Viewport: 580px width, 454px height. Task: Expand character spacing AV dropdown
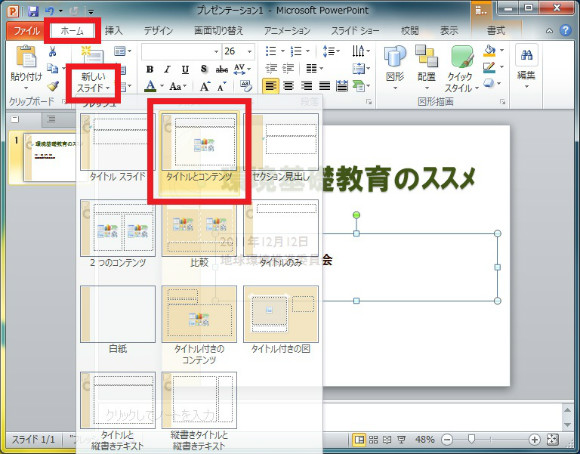tap(249, 69)
